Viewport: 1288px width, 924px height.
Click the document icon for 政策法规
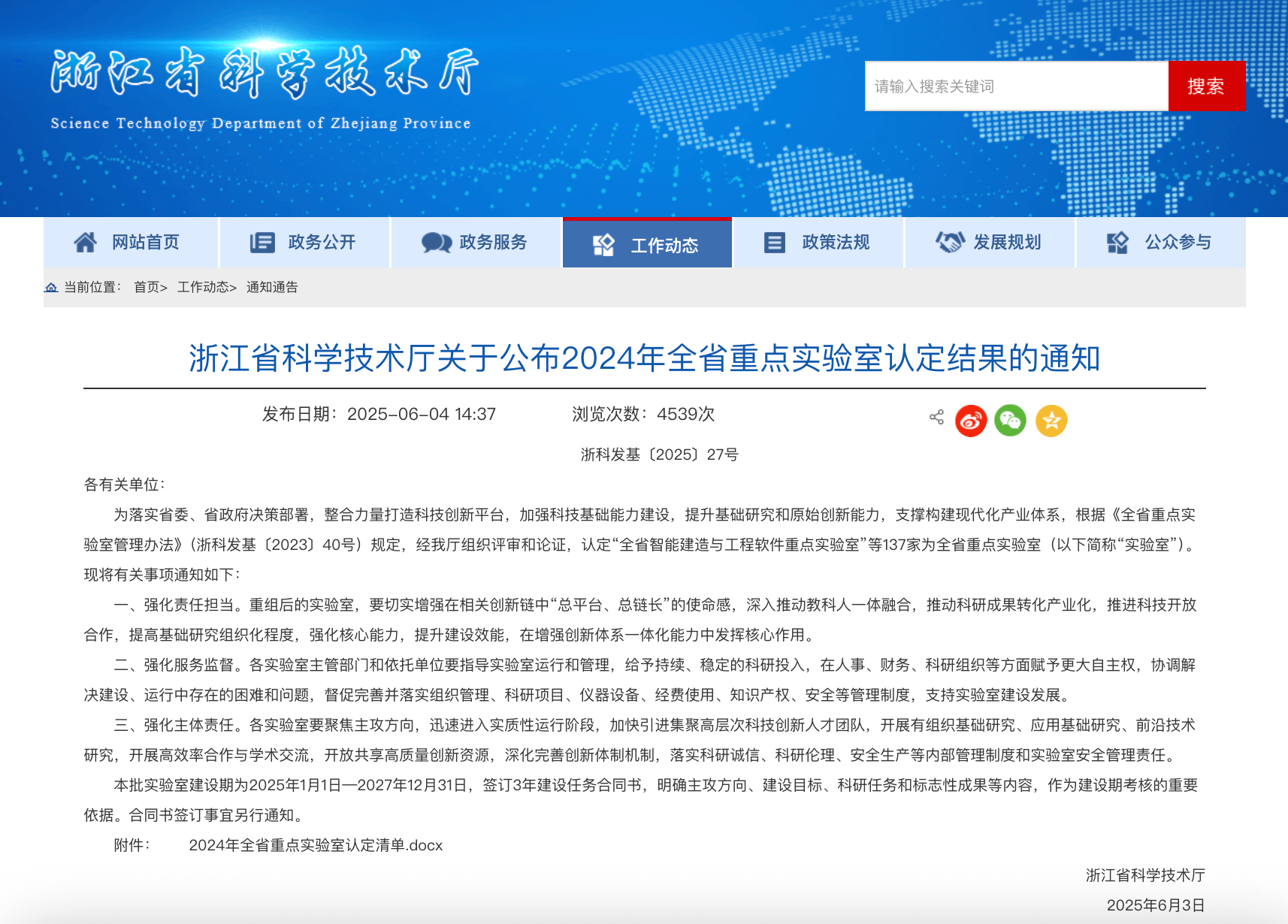point(774,242)
